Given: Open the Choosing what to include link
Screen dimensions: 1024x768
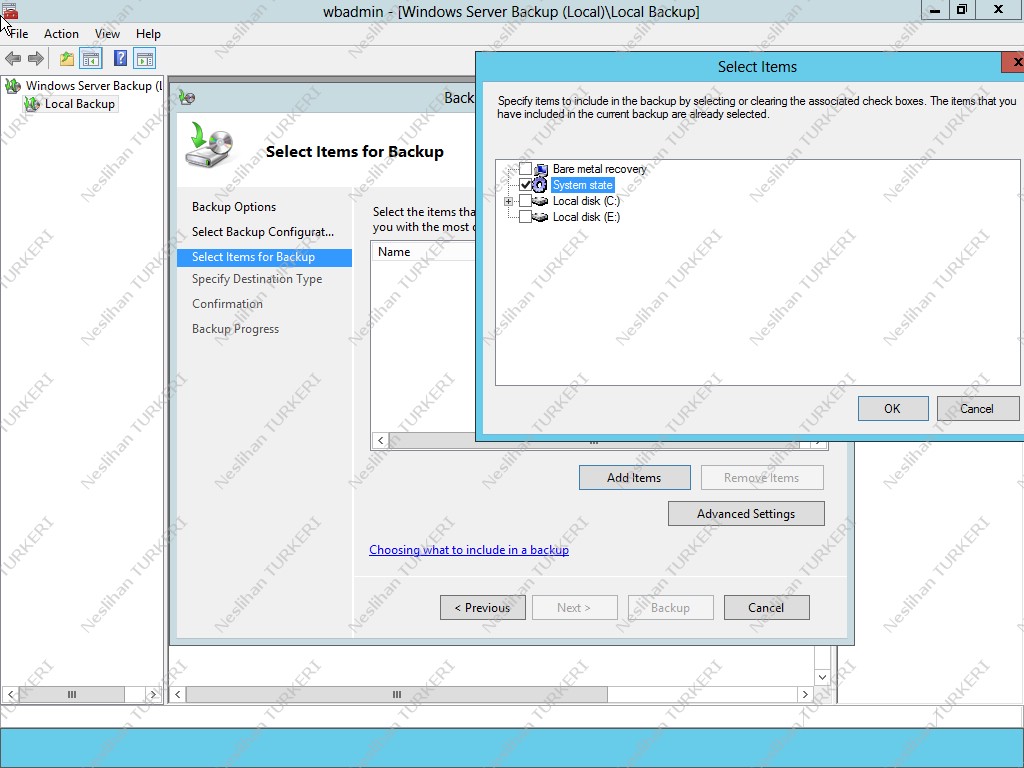Looking at the screenshot, I should pyautogui.click(x=468, y=549).
